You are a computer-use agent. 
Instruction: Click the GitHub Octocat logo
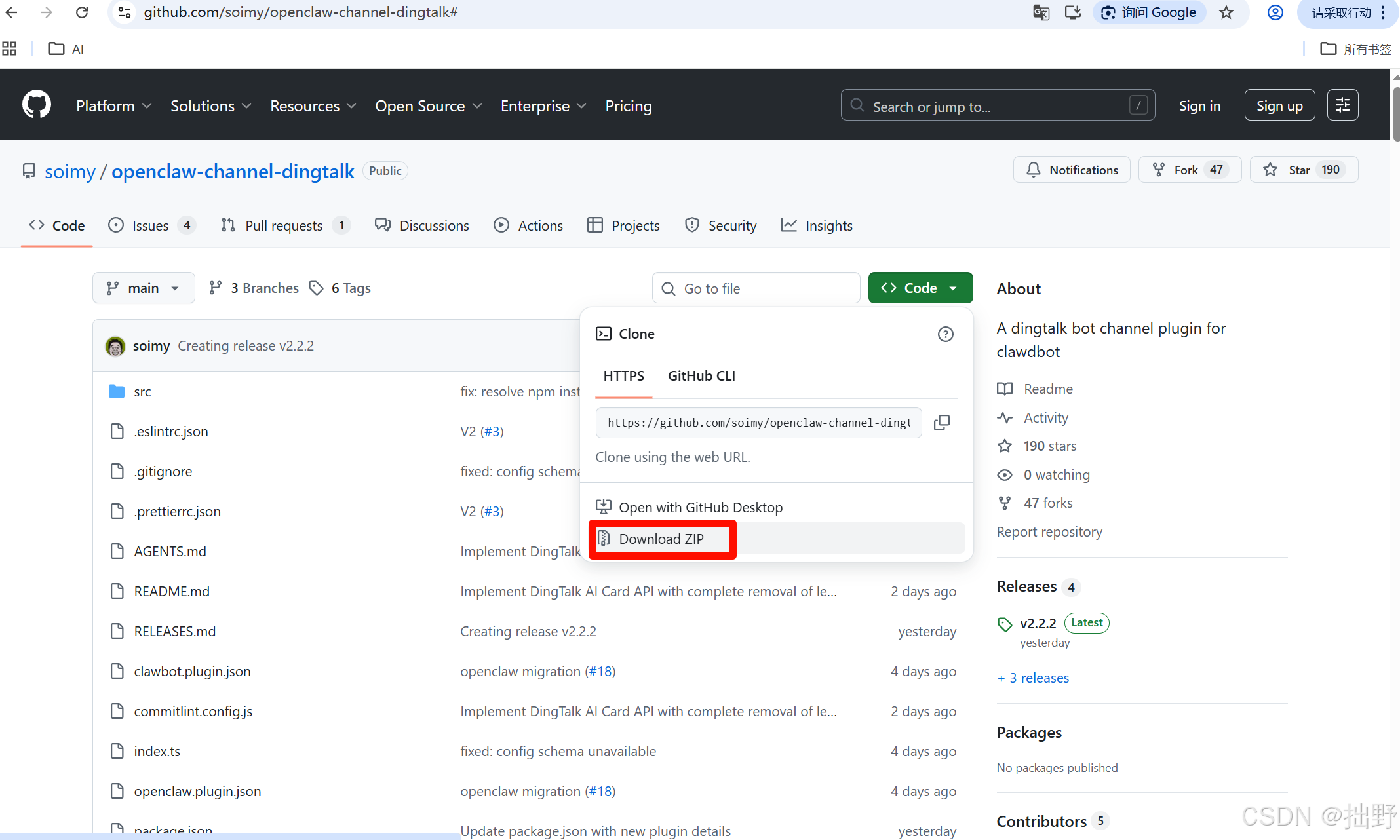(37, 105)
